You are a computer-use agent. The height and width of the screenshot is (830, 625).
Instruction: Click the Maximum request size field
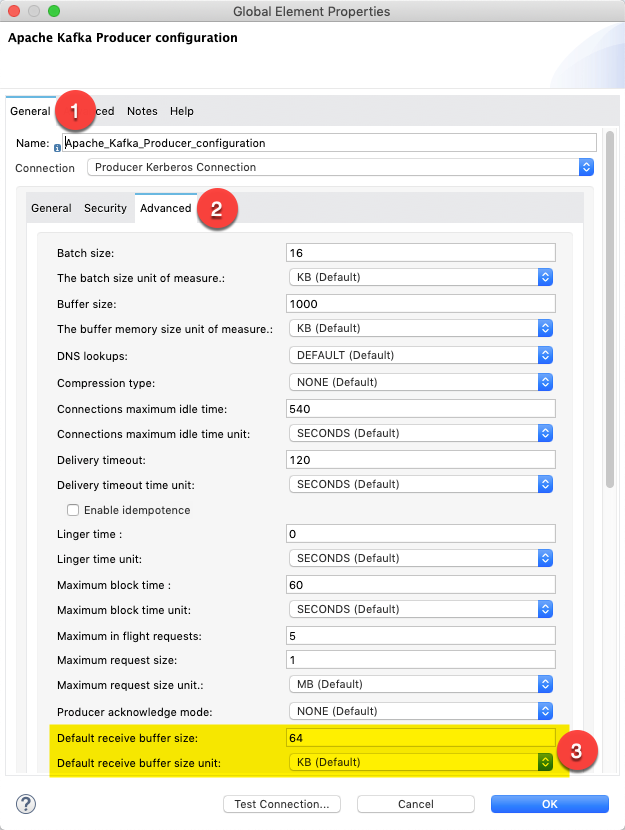(421, 660)
